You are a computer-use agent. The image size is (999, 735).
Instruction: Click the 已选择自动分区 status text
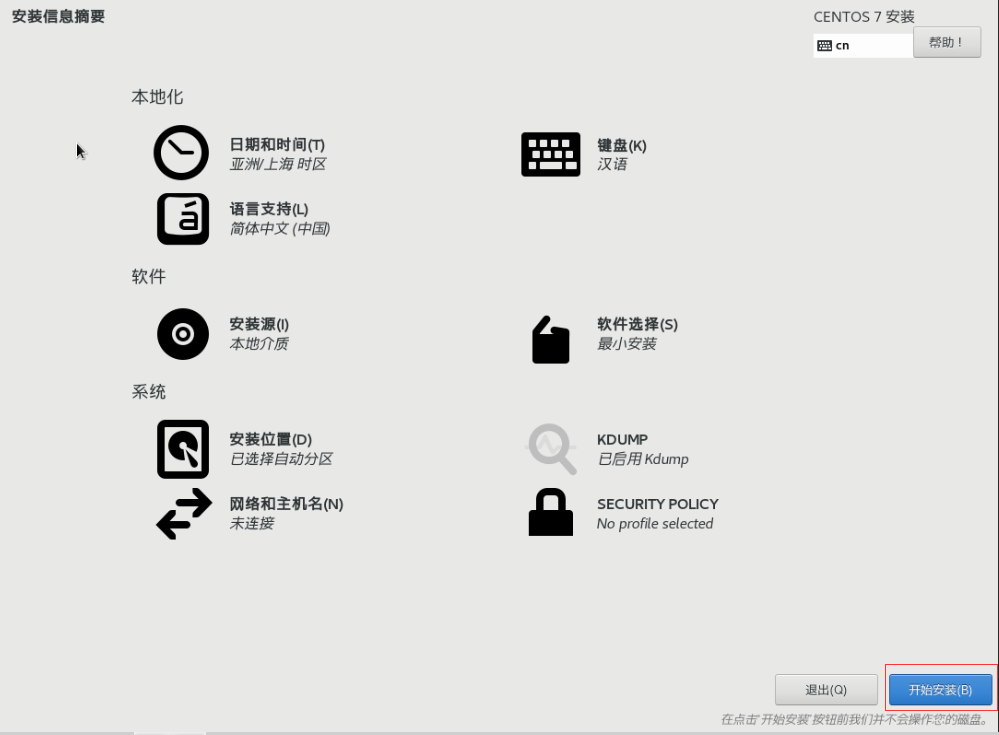coord(281,459)
